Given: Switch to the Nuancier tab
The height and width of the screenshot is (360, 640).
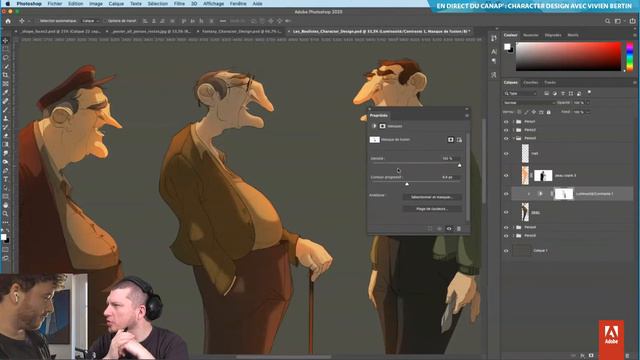Looking at the screenshot, I should tap(531, 35).
